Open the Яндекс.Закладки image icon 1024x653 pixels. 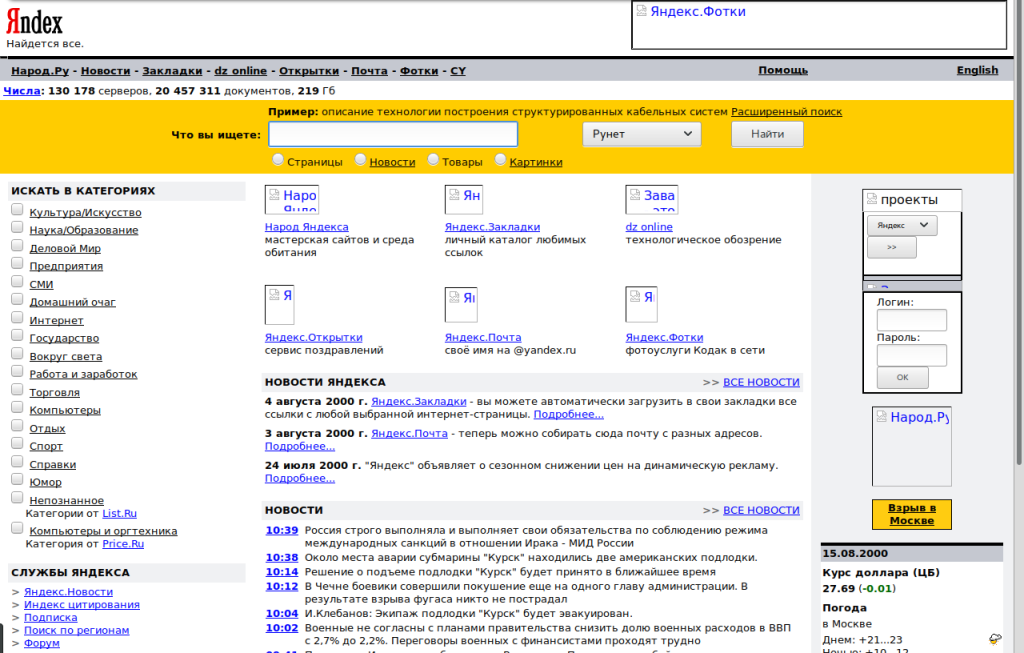coord(464,199)
